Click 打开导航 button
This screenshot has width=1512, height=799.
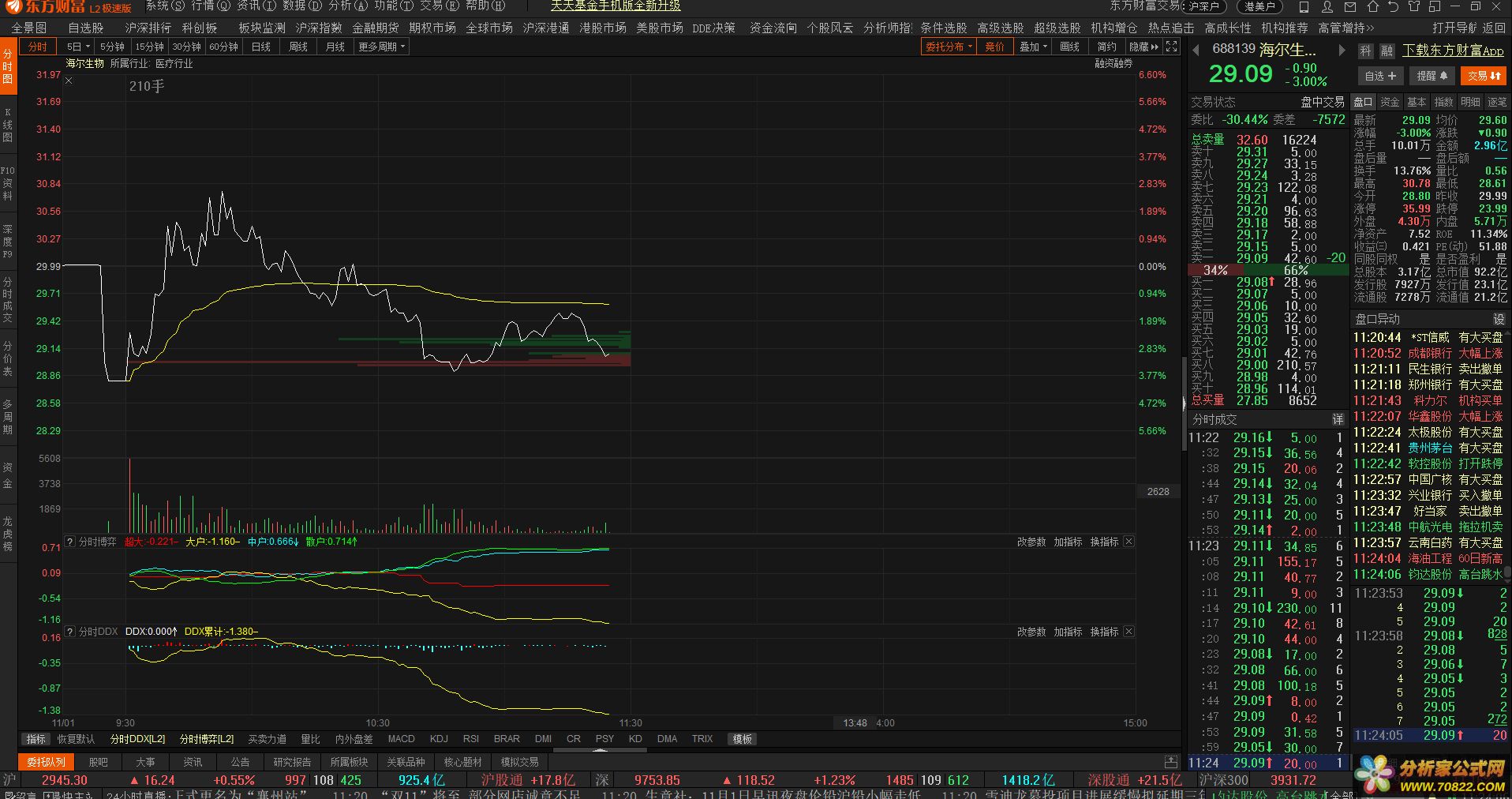point(1456,28)
